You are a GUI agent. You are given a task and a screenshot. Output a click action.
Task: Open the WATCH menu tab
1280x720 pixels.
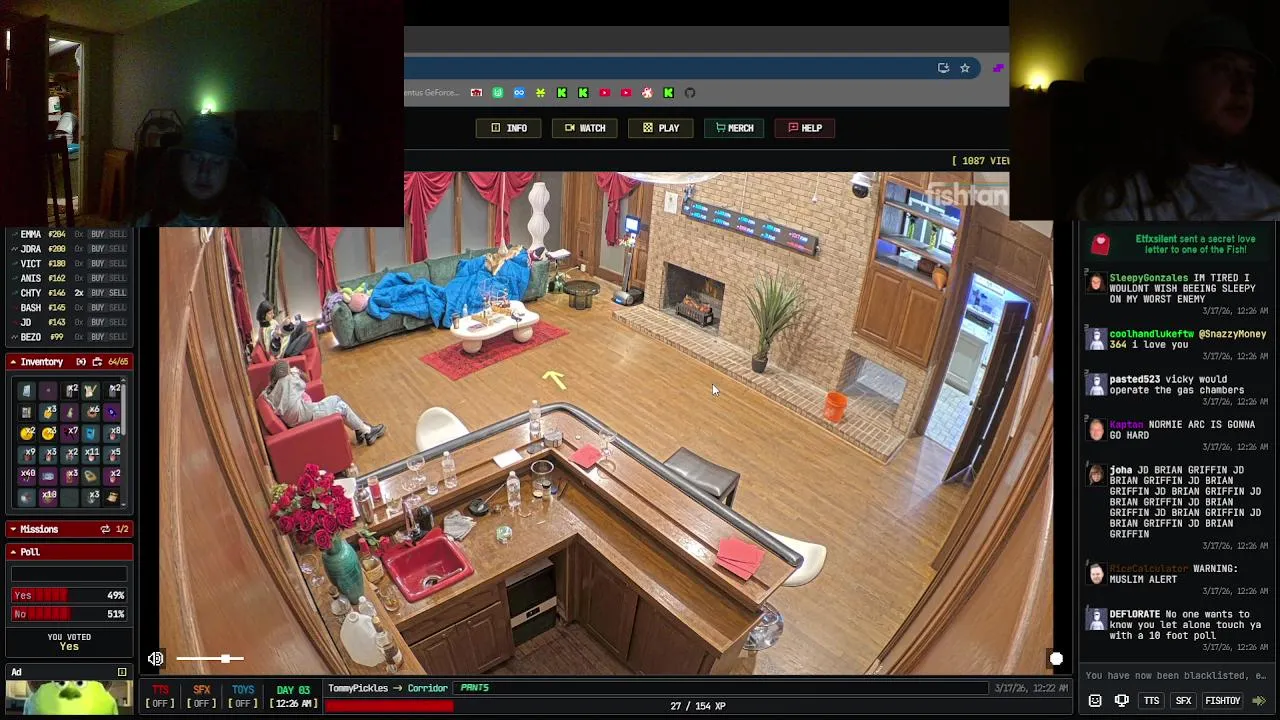[x=585, y=128]
